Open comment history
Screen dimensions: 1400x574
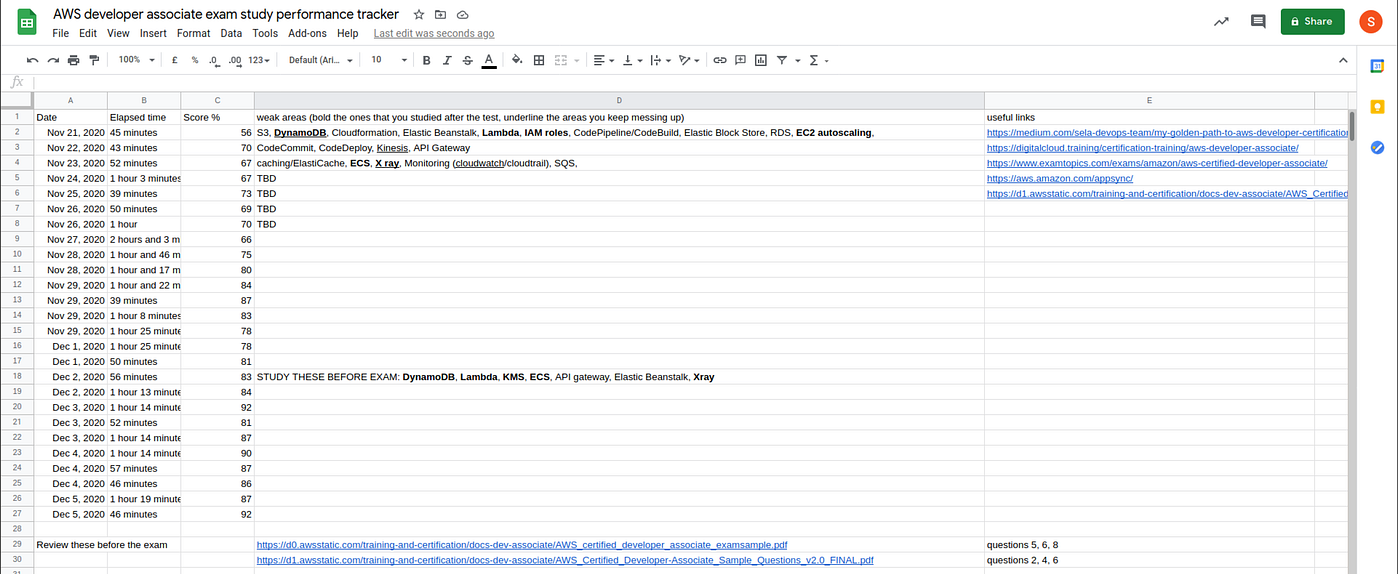[x=1258, y=21]
